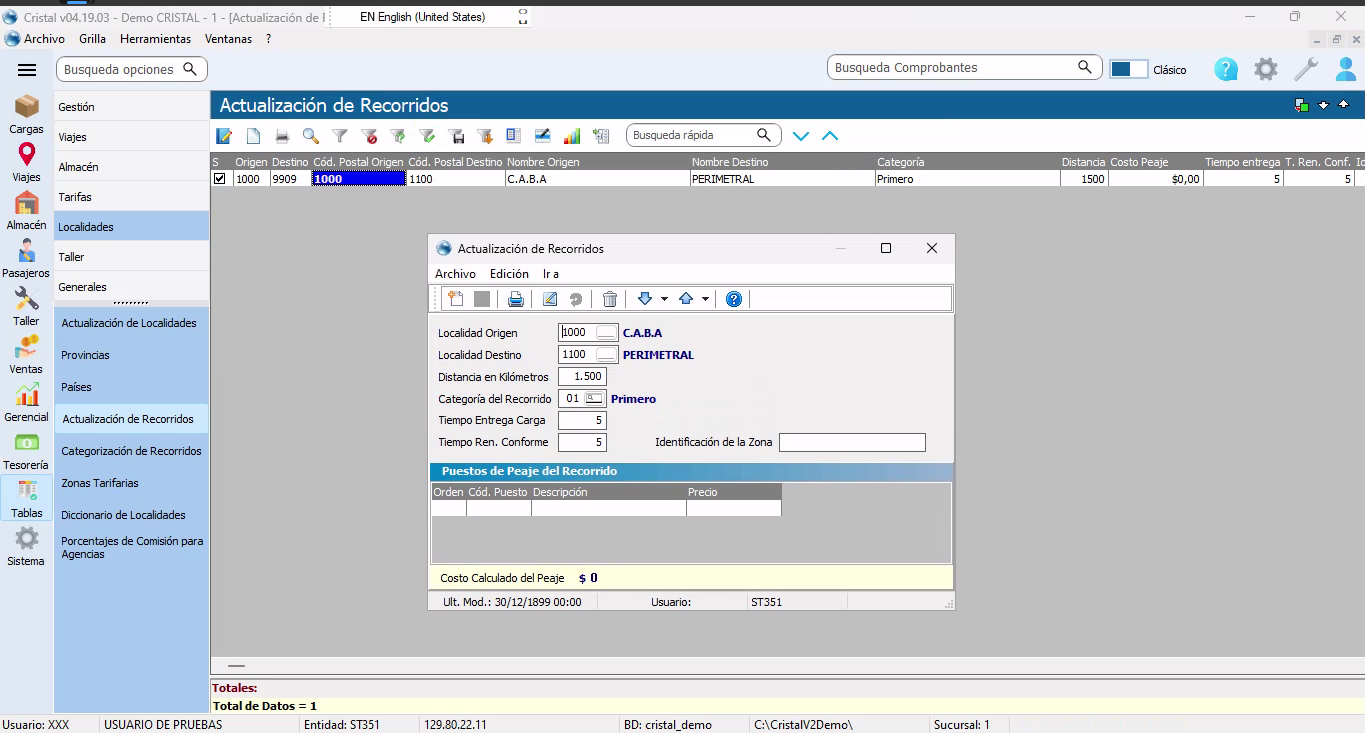Screen dimensions: 1365x733
Task: Click the Identificación de la Zona field
Action: click(852, 442)
